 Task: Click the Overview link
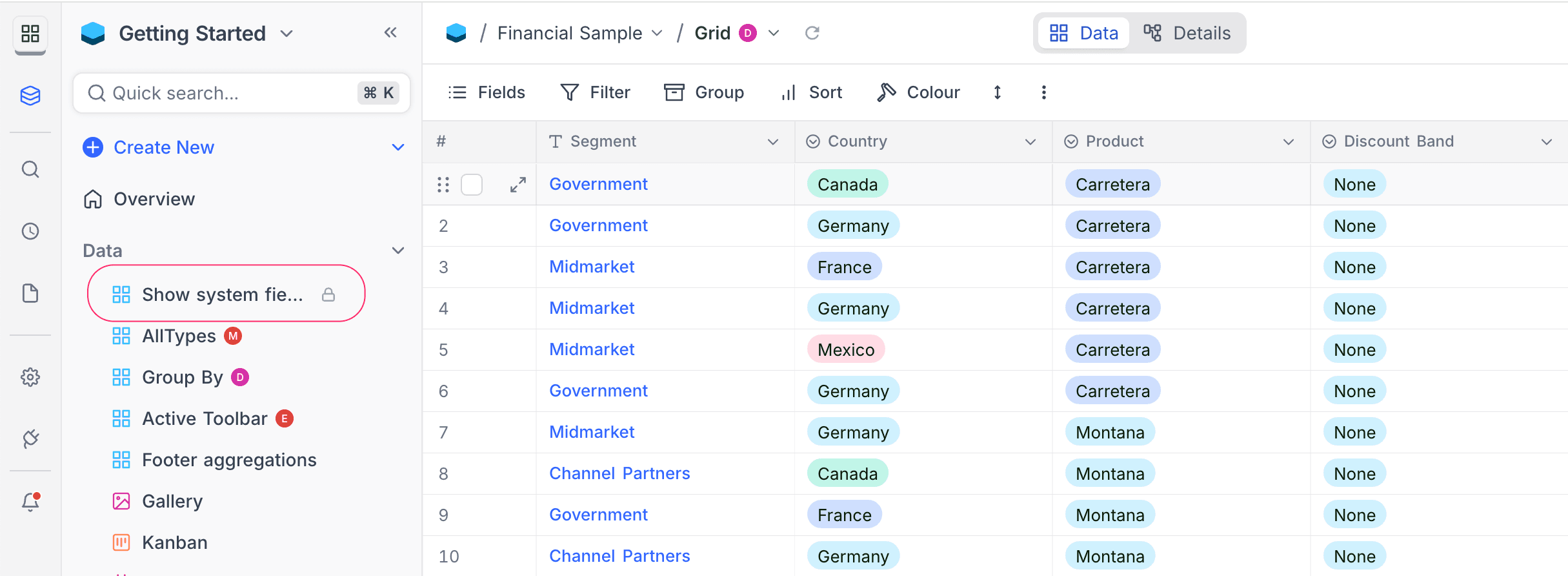154,199
